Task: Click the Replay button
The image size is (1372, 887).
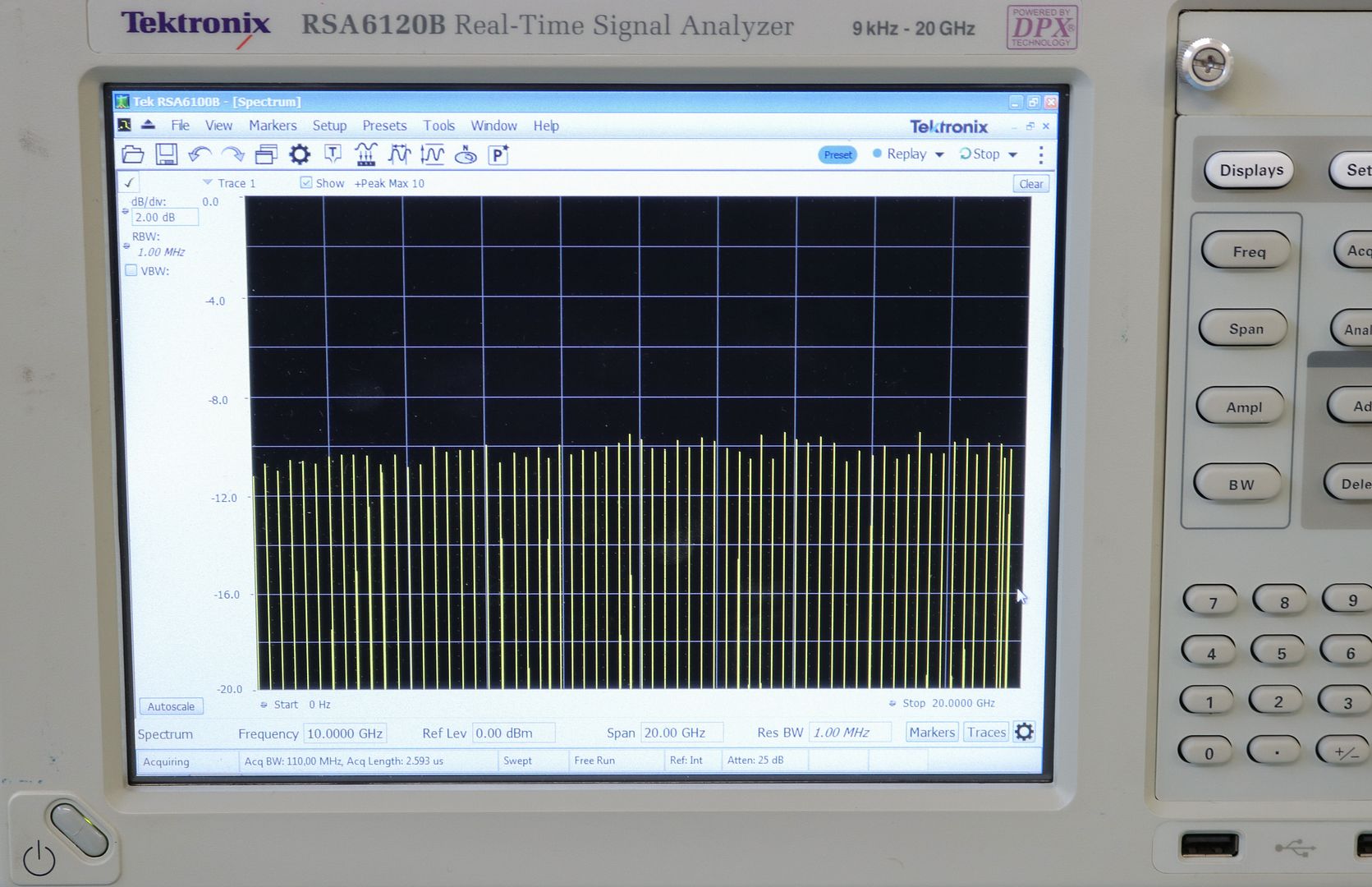Action: (x=899, y=154)
